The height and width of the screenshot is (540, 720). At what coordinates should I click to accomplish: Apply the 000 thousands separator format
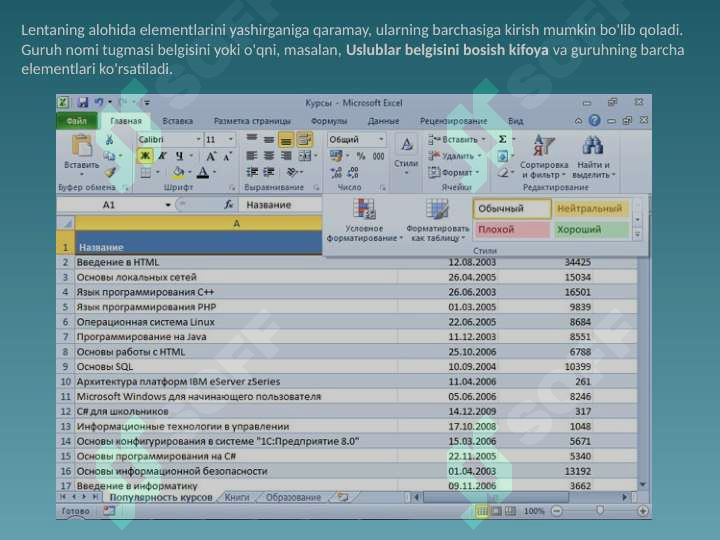[x=378, y=157]
